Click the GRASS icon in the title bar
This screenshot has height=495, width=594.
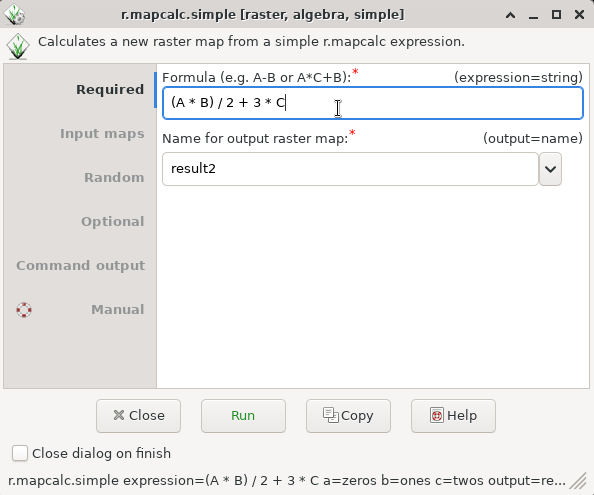click(x=14, y=14)
